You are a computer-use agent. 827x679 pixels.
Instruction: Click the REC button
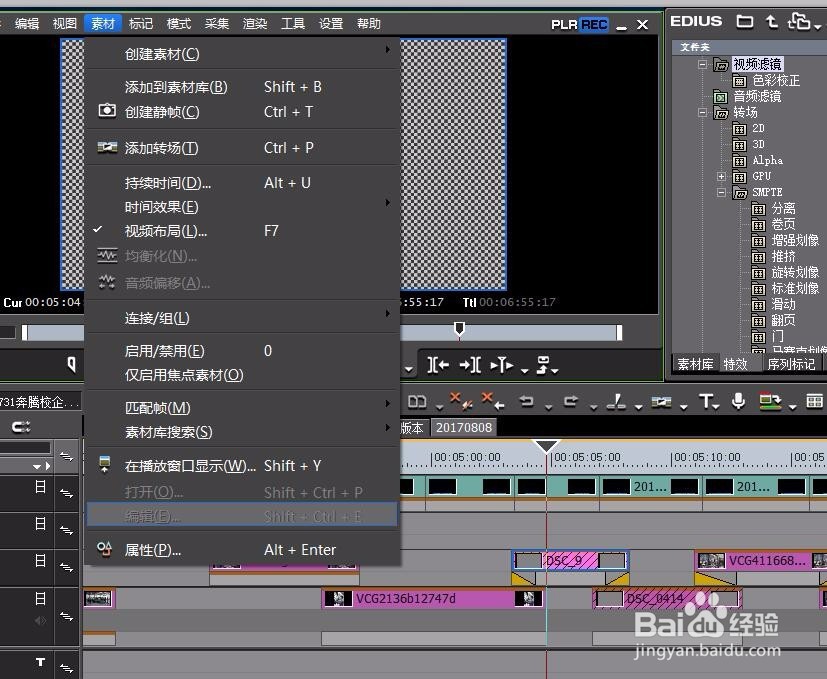click(594, 25)
